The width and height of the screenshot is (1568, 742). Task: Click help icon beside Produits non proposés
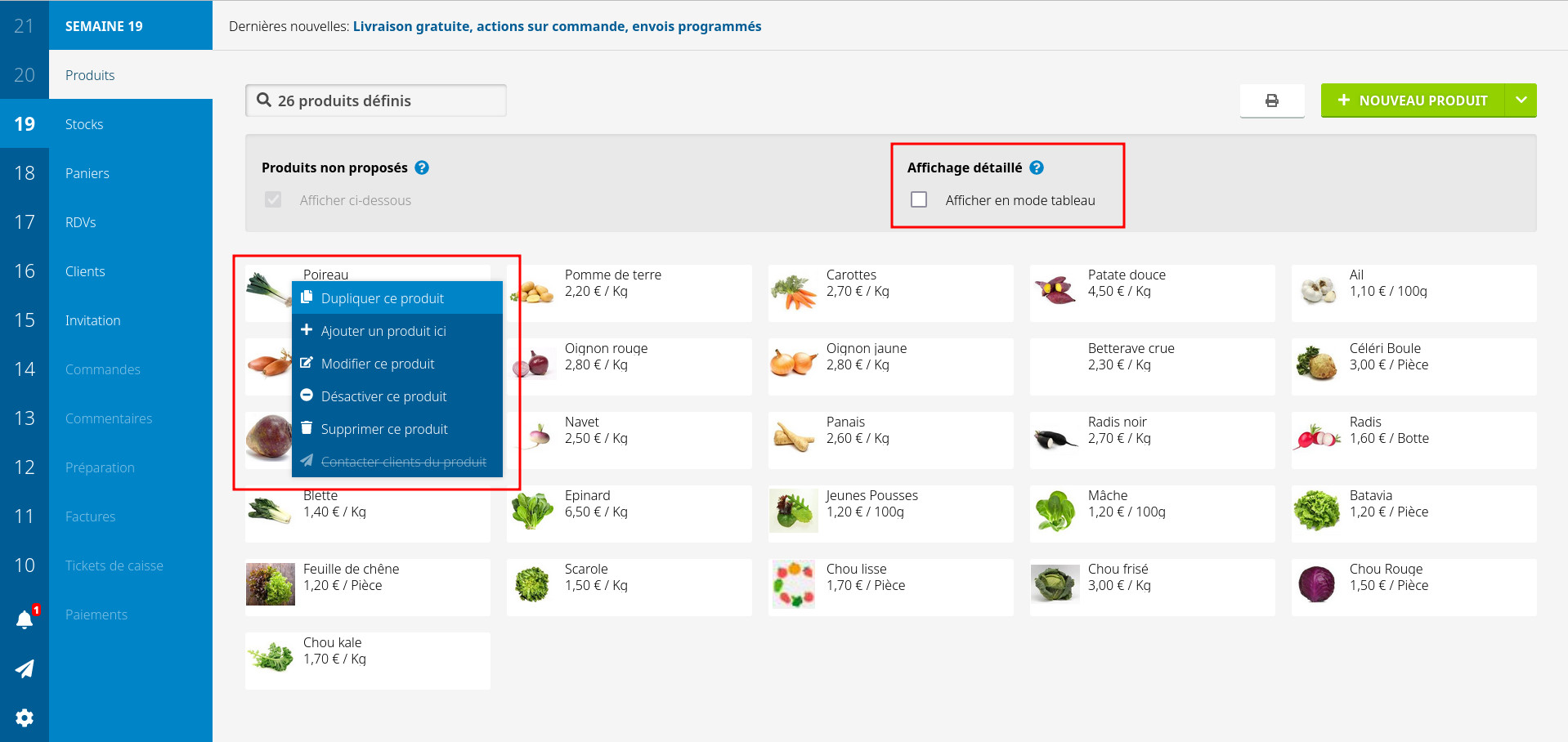[422, 168]
